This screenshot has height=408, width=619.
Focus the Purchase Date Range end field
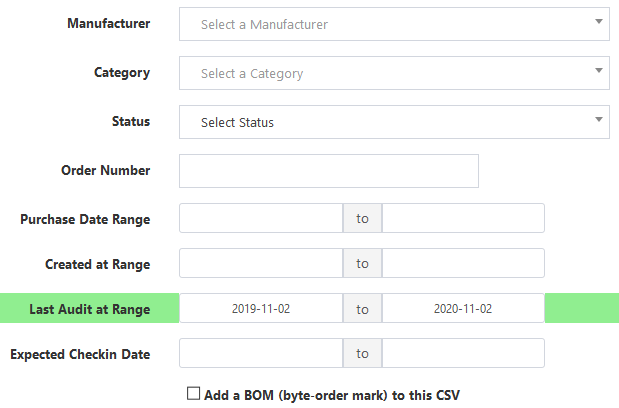[463, 218]
